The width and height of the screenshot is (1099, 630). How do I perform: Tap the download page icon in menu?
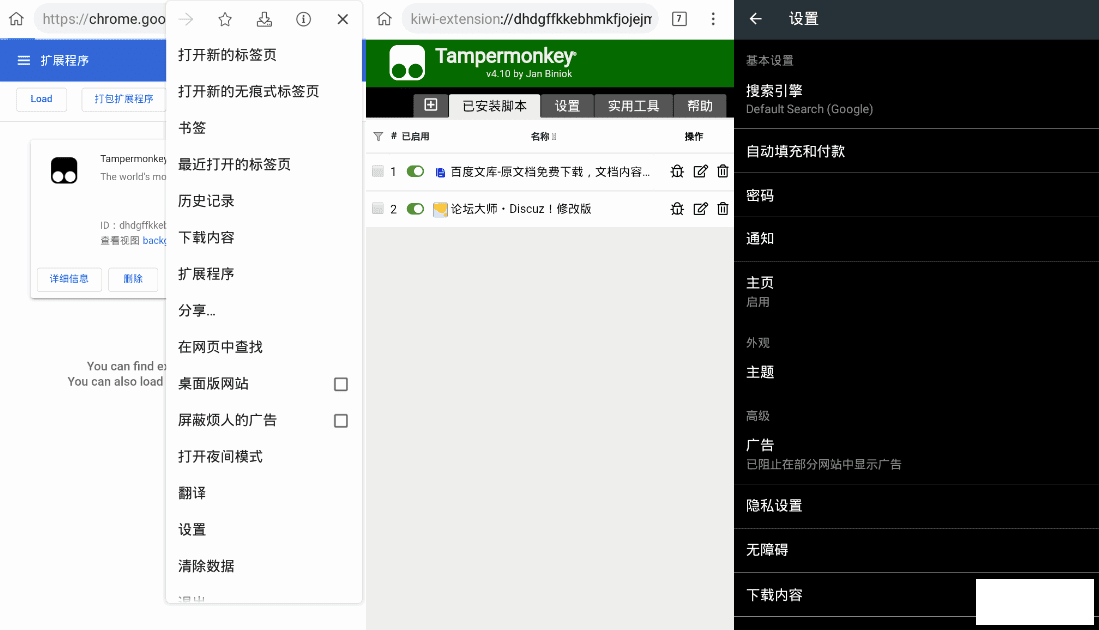[x=264, y=19]
